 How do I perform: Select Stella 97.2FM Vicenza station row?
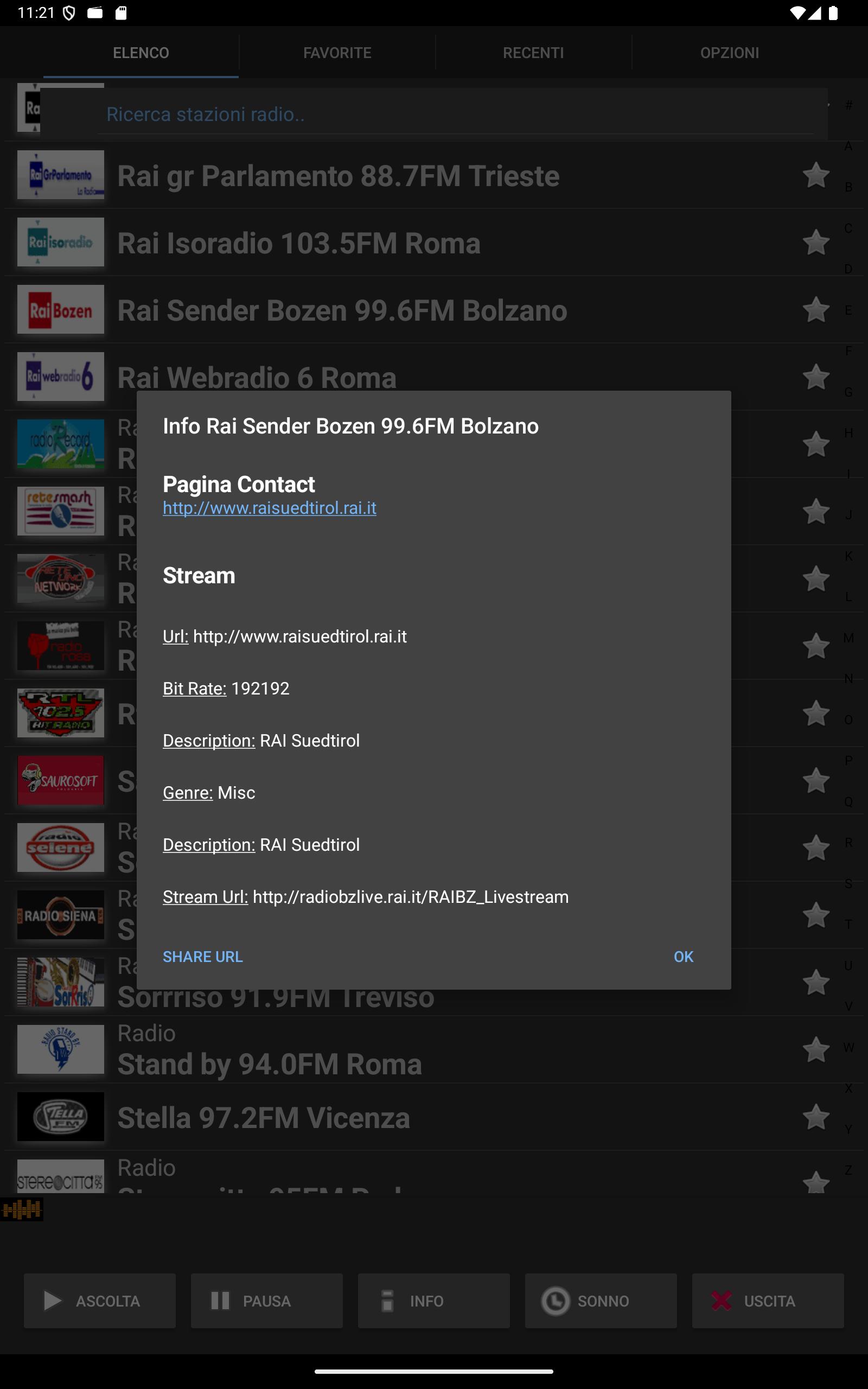tap(434, 1117)
